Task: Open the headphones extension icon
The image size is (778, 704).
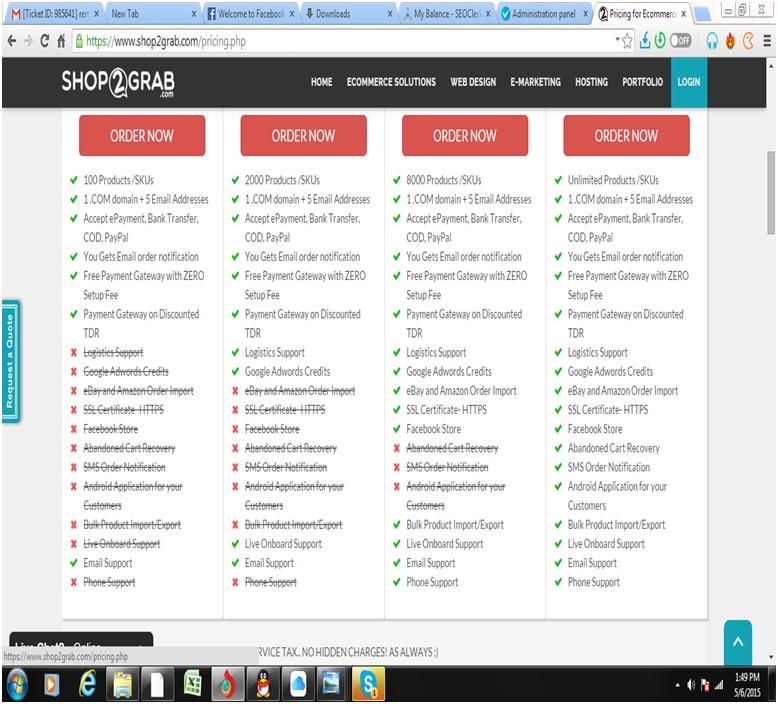Action: coord(712,41)
